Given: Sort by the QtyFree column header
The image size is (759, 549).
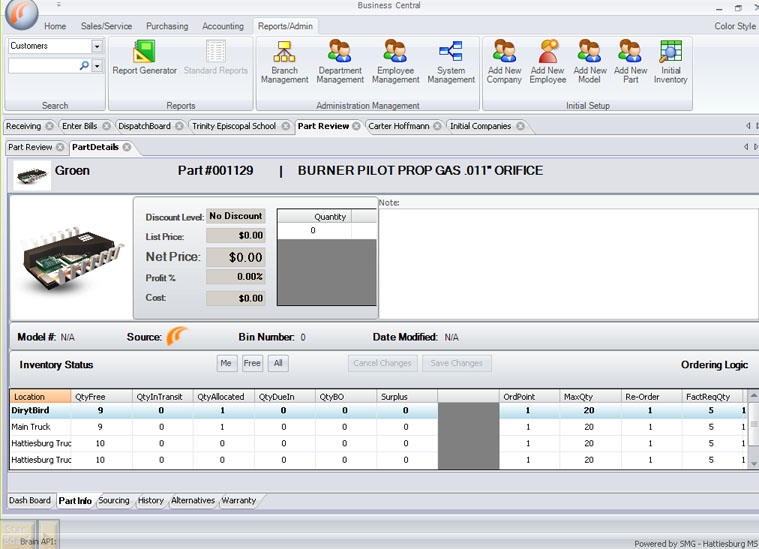Looking at the screenshot, I should tap(101, 396).
